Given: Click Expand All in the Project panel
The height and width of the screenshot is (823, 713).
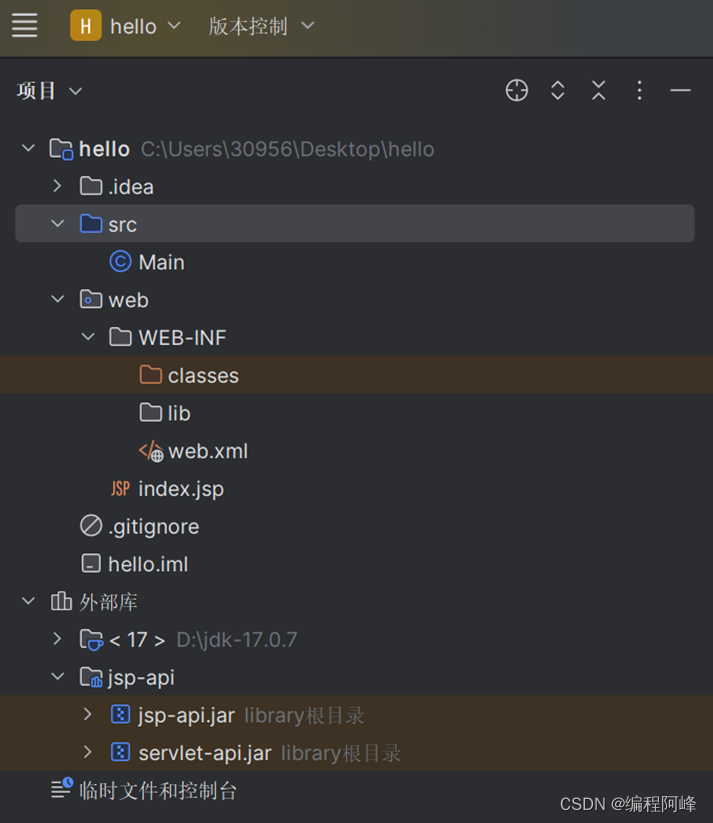Looking at the screenshot, I should tap(557, 90).
